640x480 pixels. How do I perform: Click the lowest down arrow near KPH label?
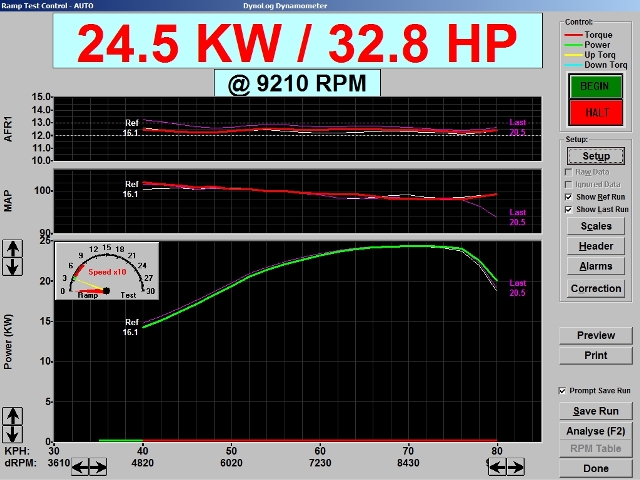click(13, 434)
